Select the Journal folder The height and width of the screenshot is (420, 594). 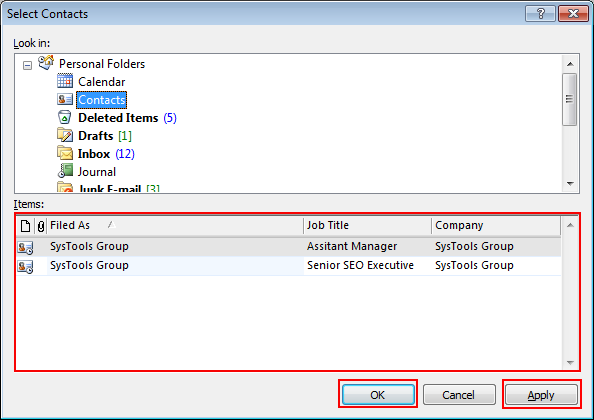click(x=97, y=172)
